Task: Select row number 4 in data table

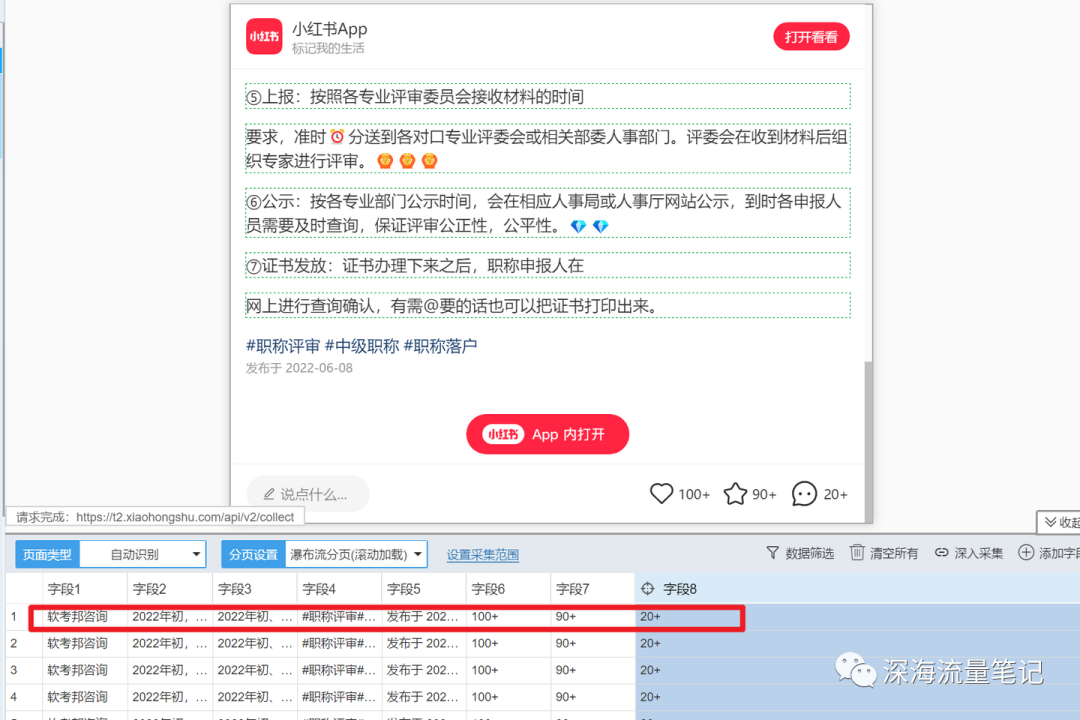Action: click(14, 697)
